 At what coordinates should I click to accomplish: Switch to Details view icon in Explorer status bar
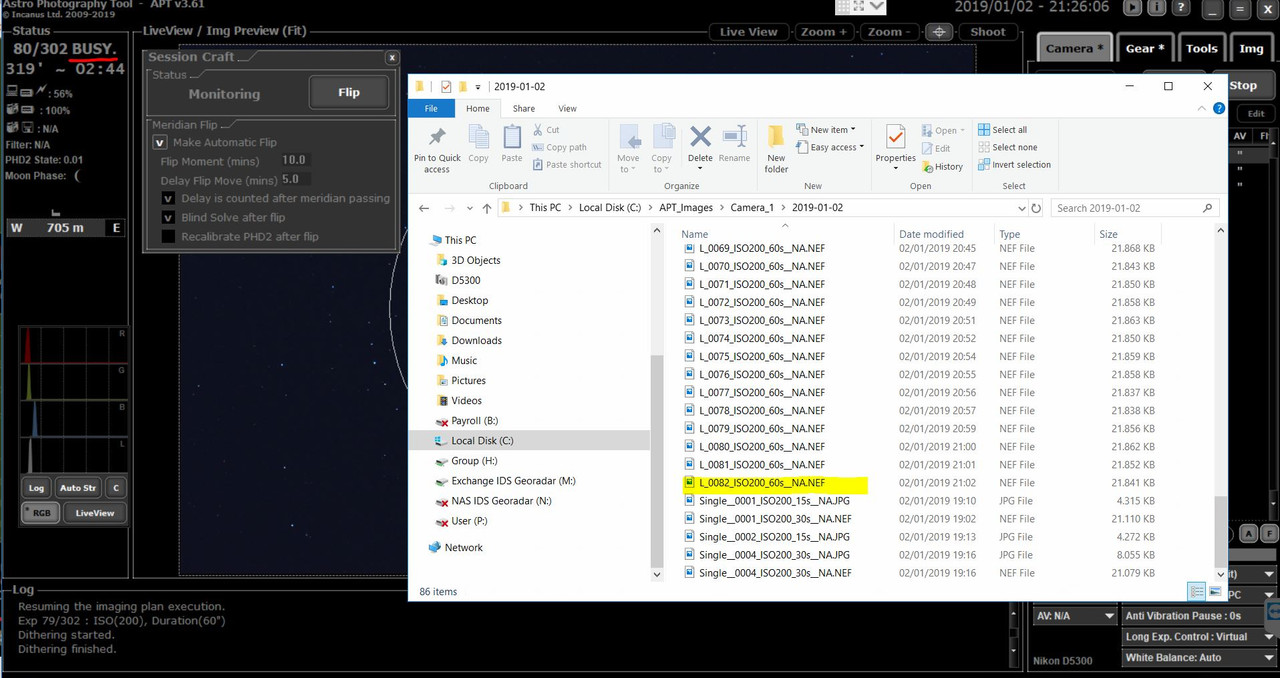[1197, 591]
